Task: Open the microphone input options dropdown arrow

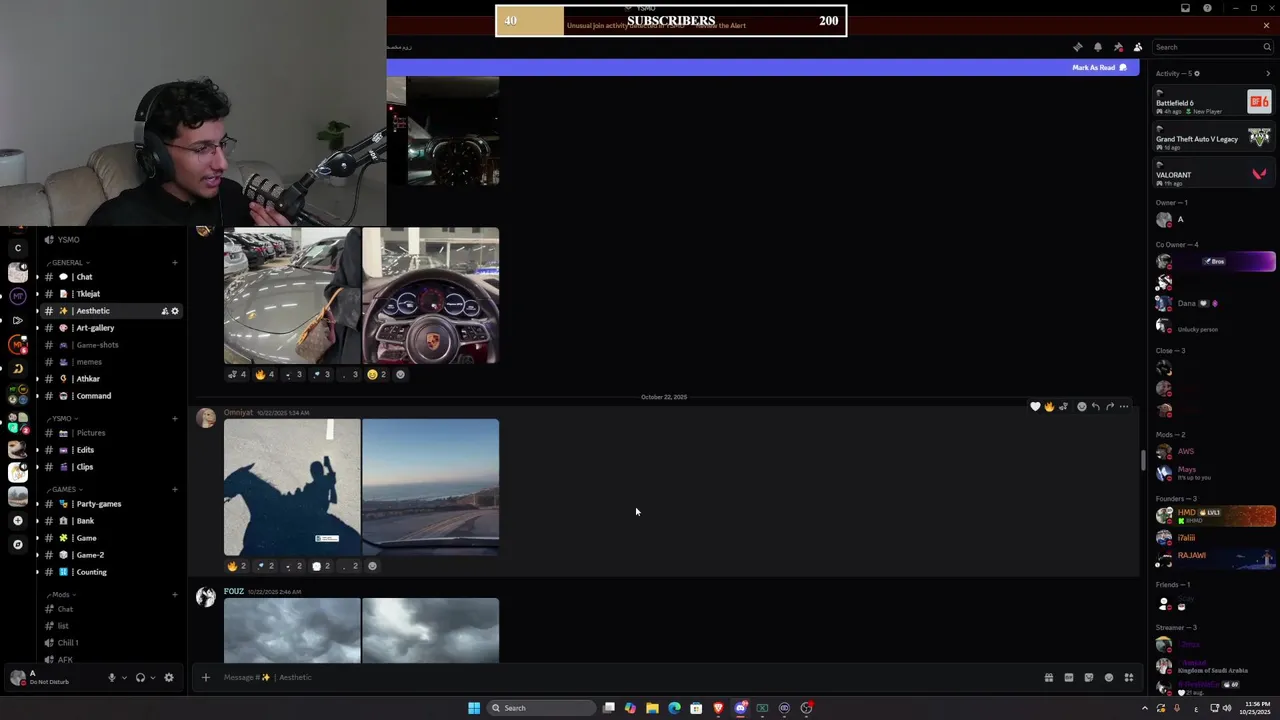Action: 124,677
